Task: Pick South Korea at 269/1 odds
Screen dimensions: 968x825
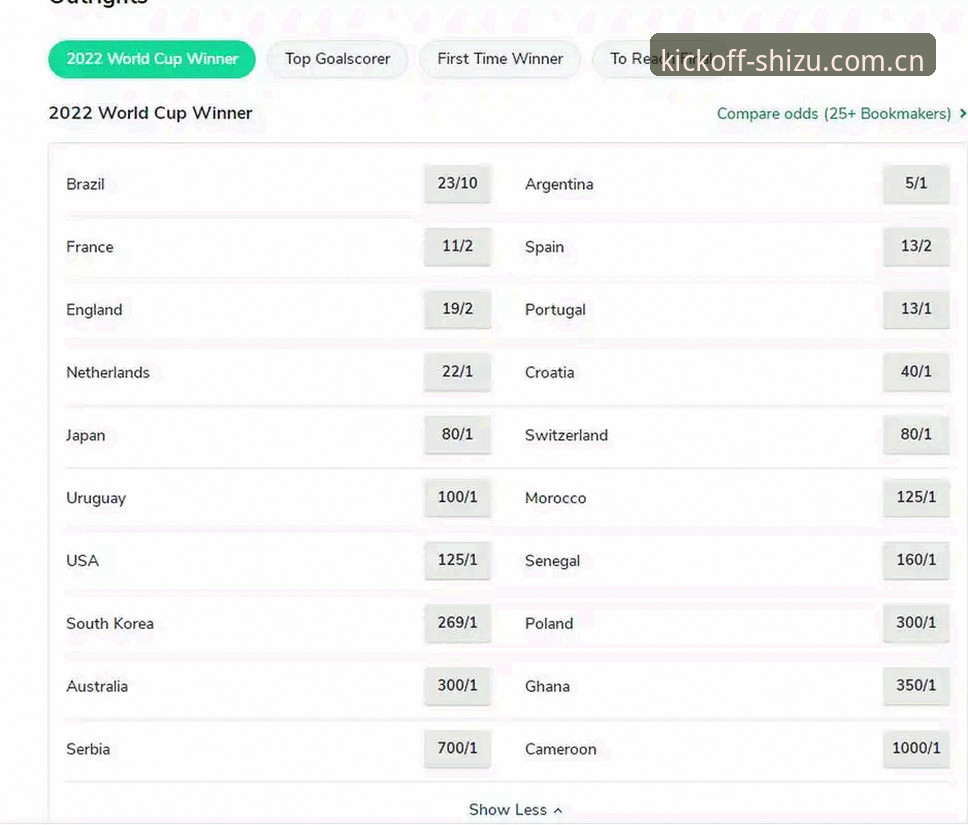Action: click(x=457, y=622)
